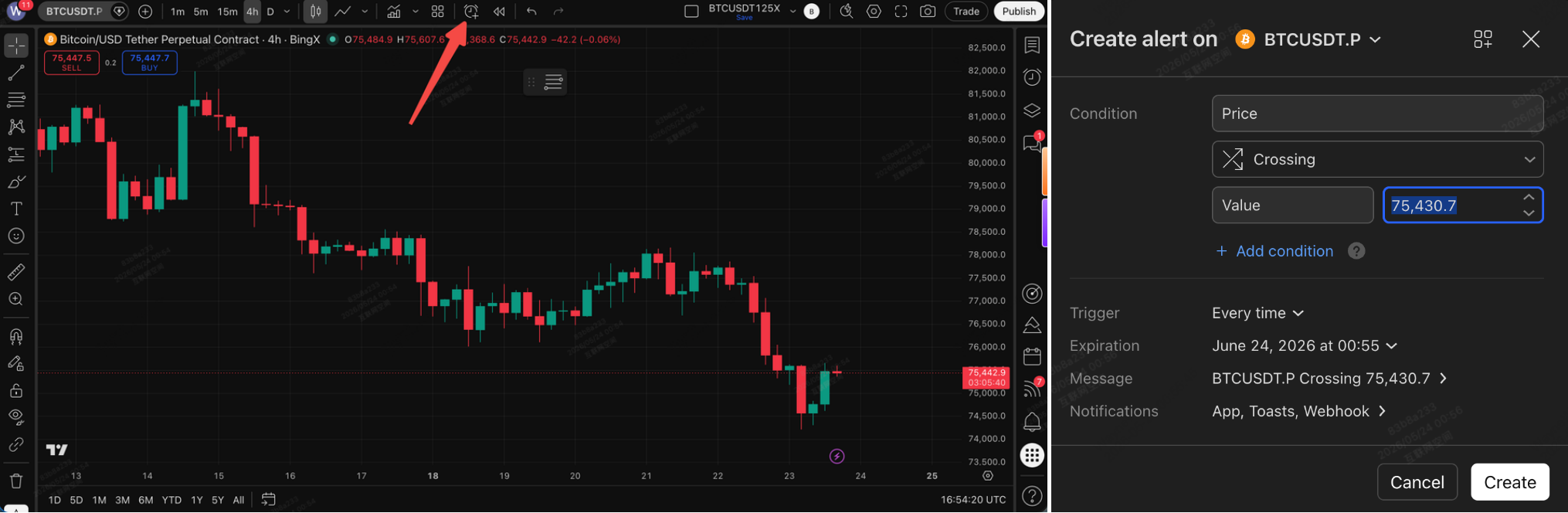The width and height of the screenshot is (1568, 513).
Task: Select the 3M date range
Action: [122, 500]
